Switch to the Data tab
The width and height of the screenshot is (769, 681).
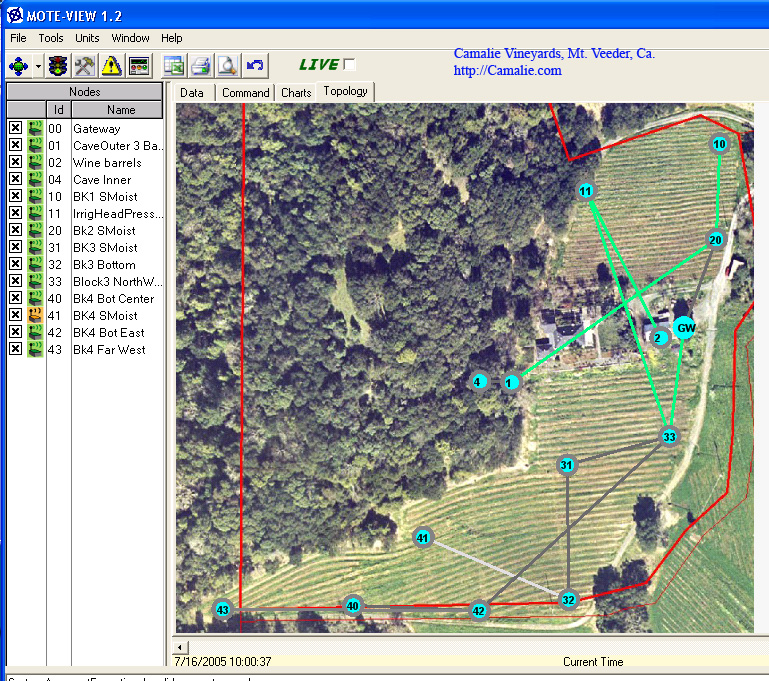click(192, 92)
